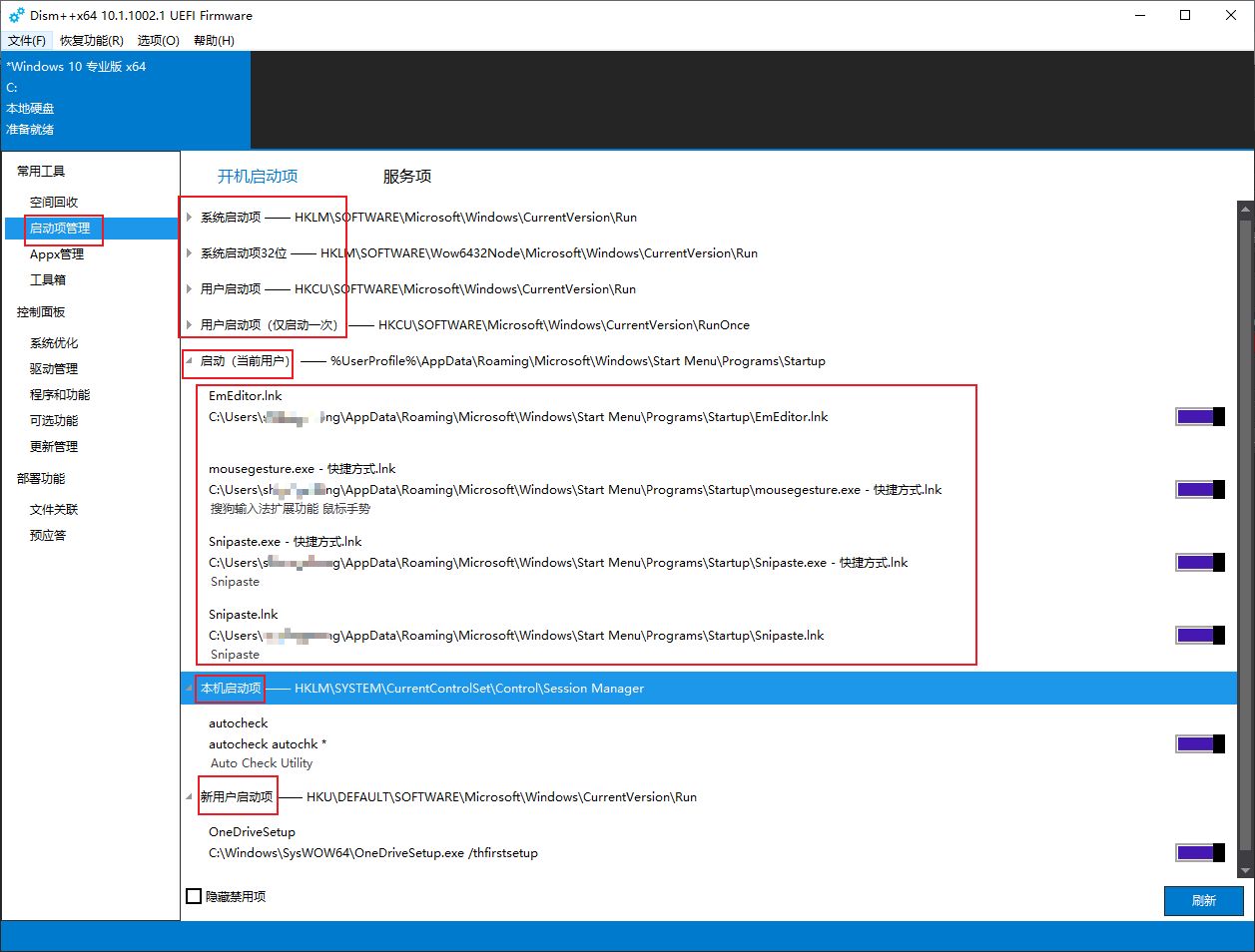Select Appx管理 in the sidebar

click(57, 254)
